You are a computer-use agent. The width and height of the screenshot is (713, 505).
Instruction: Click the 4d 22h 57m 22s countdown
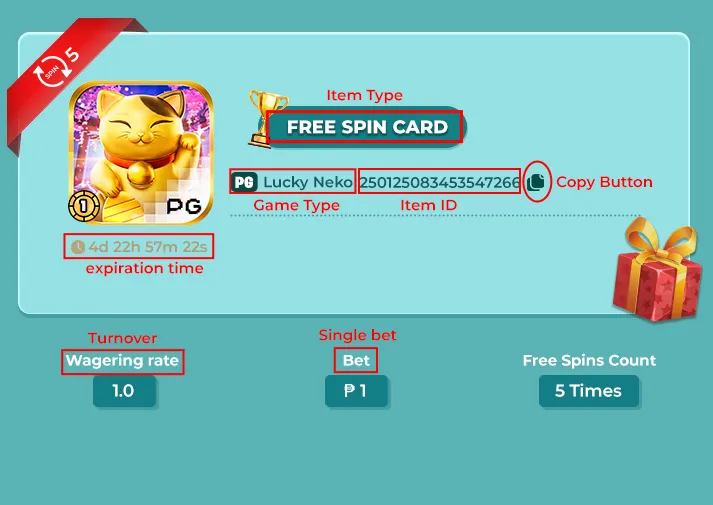coord(148,247)
